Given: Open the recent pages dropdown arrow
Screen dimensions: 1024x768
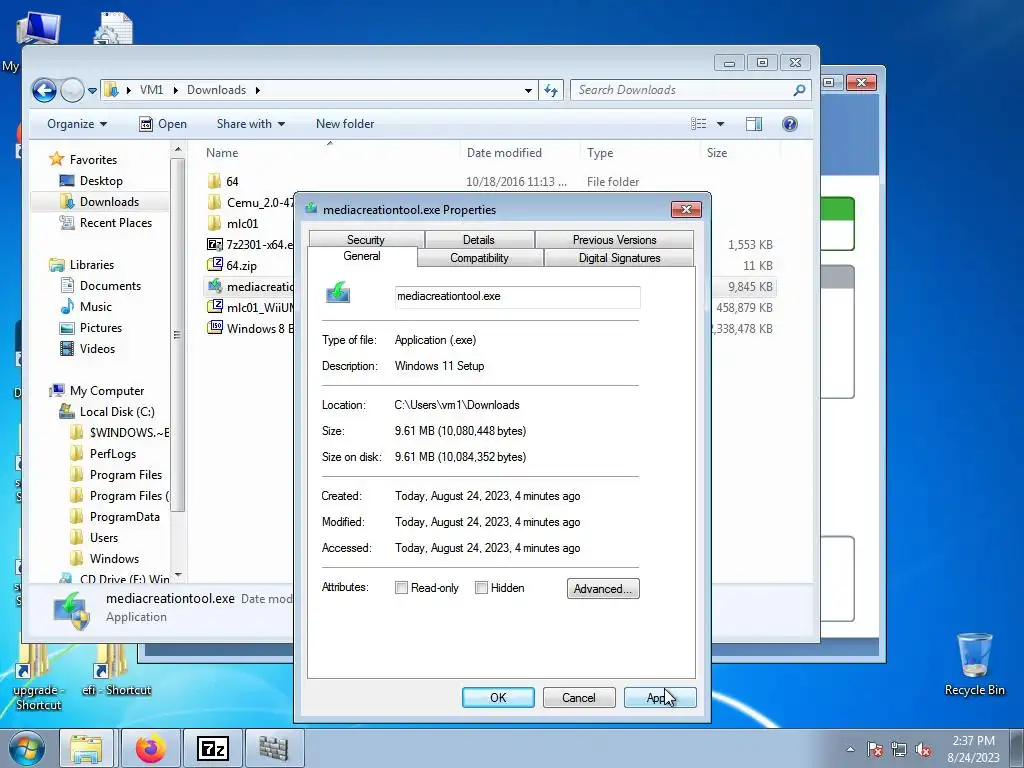Looking at the screenshot, I should [x=92, y=91].
